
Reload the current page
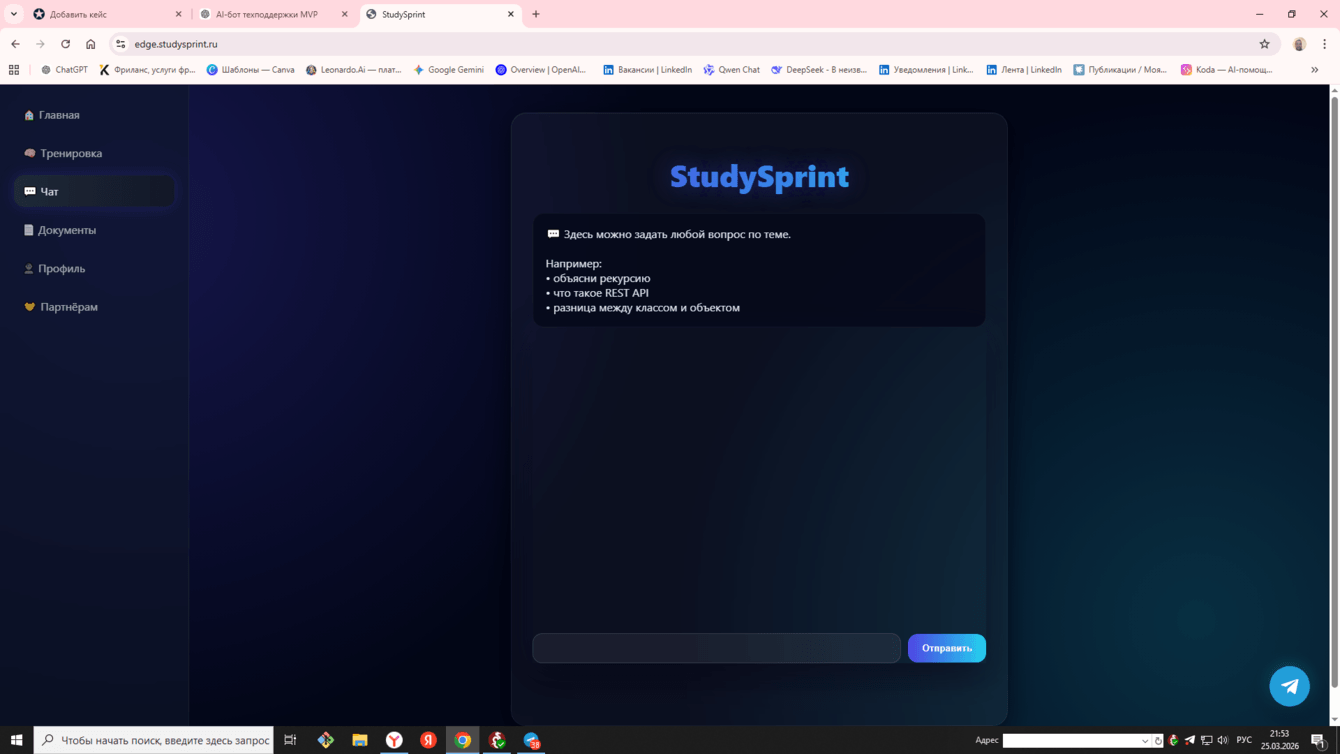pos(65,44)
